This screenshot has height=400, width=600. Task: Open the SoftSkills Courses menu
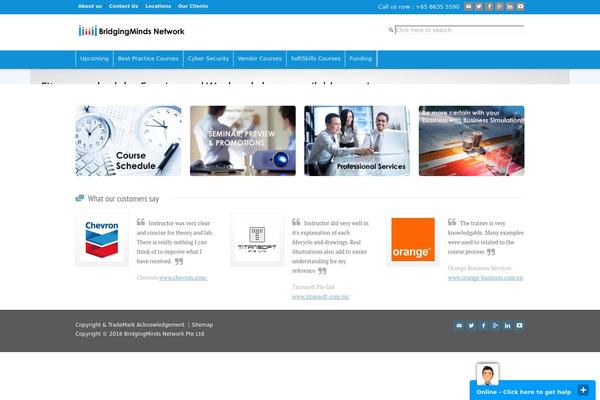point(315,59)
